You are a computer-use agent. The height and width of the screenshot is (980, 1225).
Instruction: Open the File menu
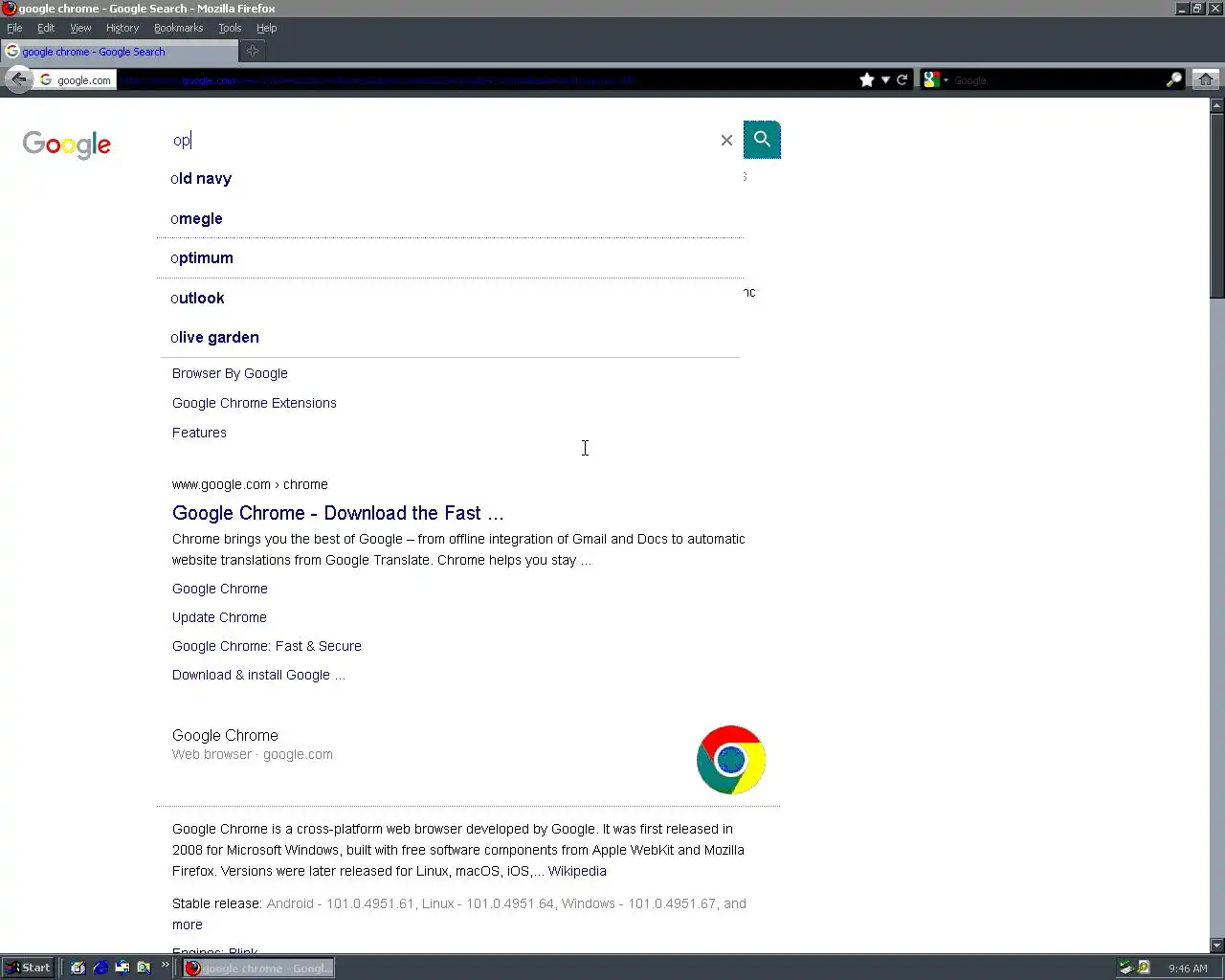(14, 28)
